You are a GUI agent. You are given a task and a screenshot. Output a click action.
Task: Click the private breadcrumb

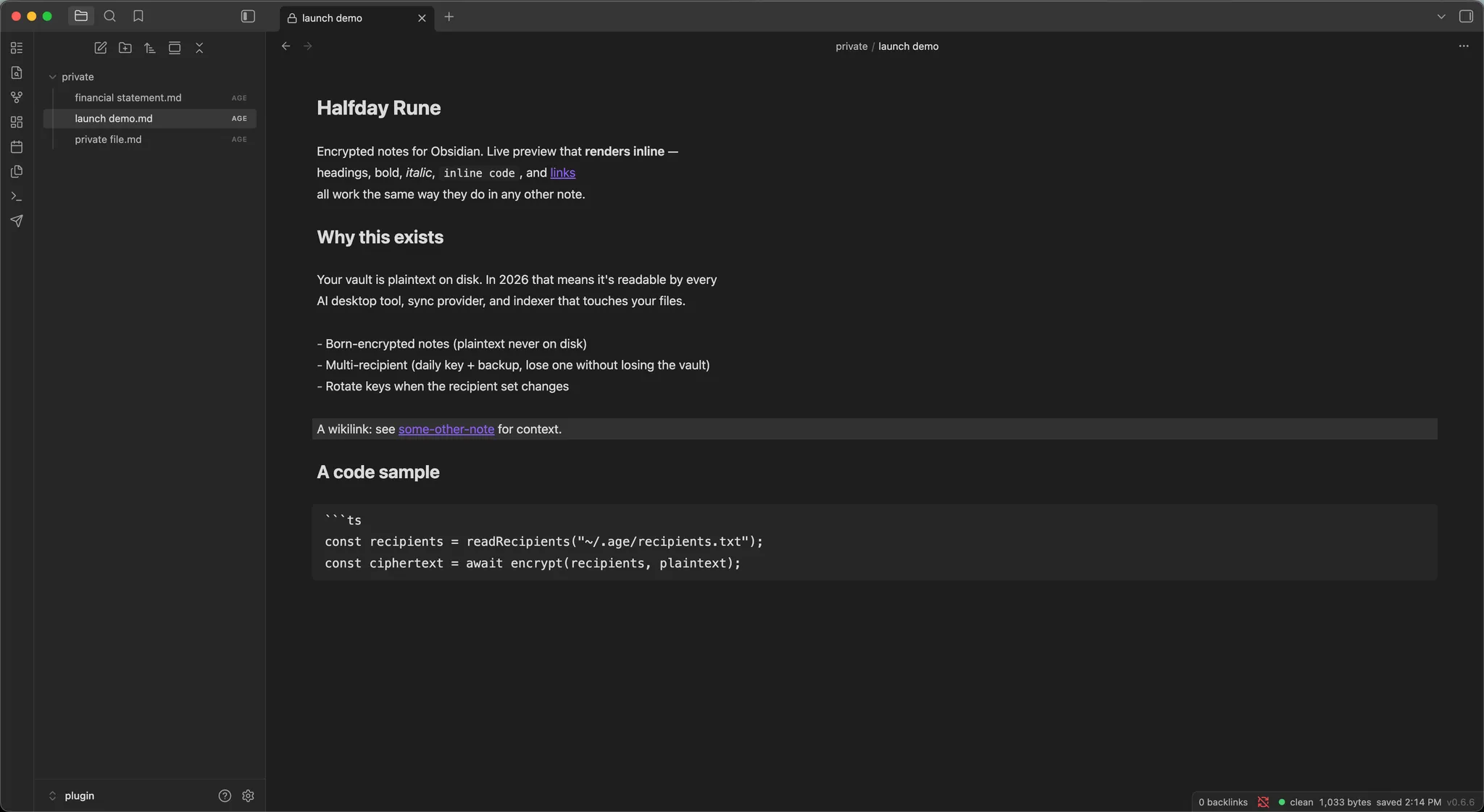tap(851, 46)
